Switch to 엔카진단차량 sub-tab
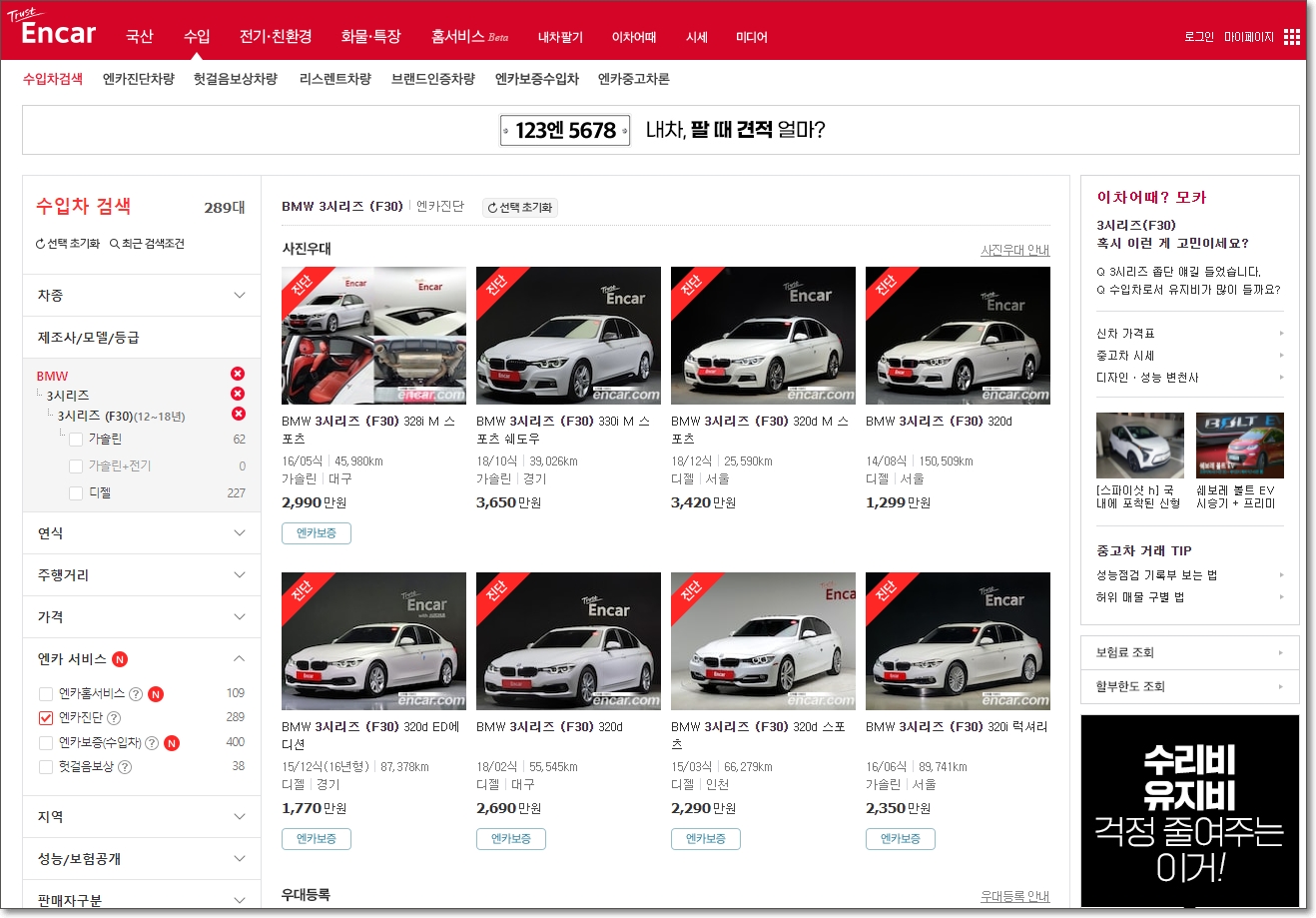 click(x=139, y=79)
